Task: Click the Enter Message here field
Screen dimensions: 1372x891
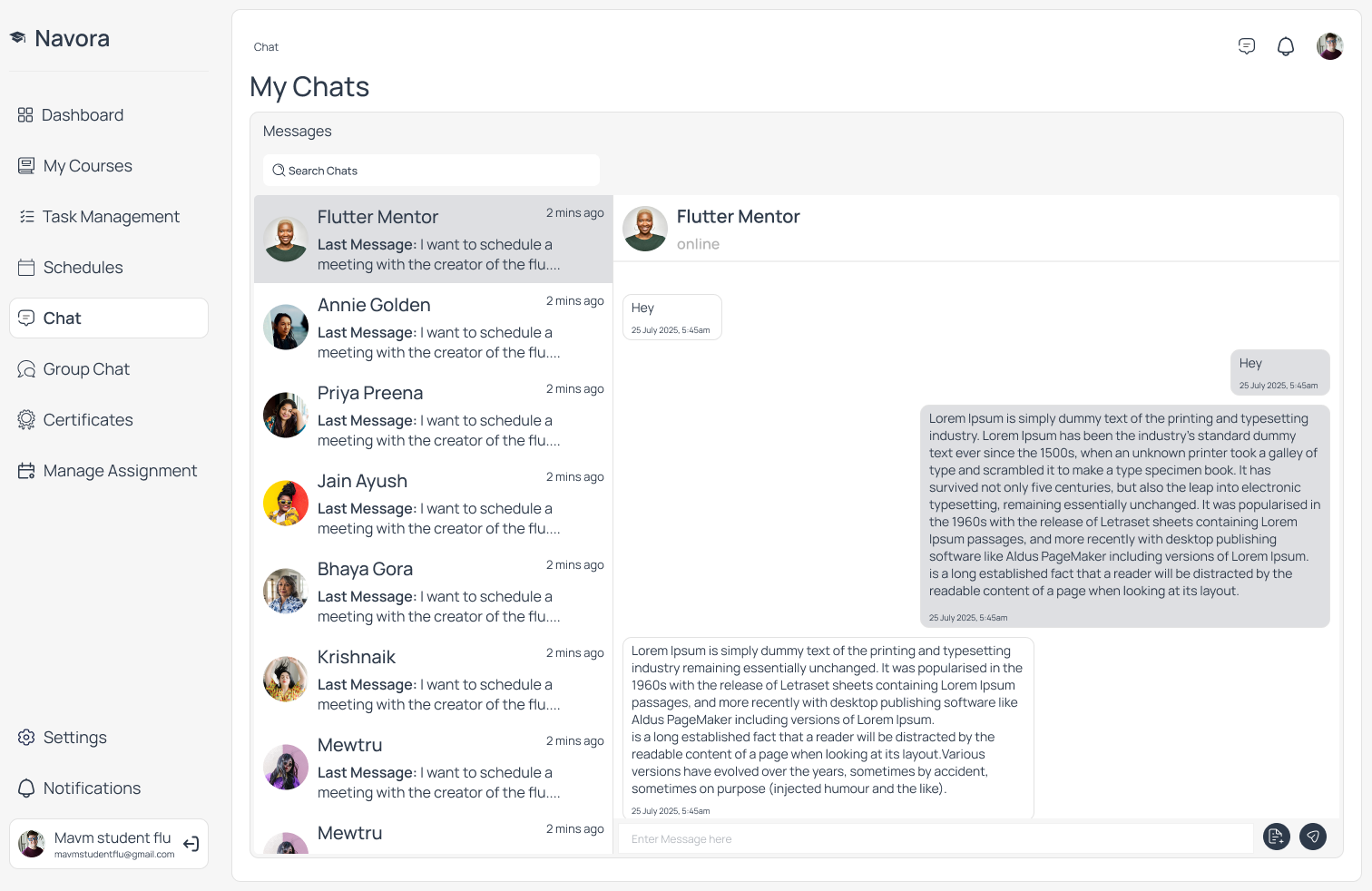Action: [x=936, y=838]
